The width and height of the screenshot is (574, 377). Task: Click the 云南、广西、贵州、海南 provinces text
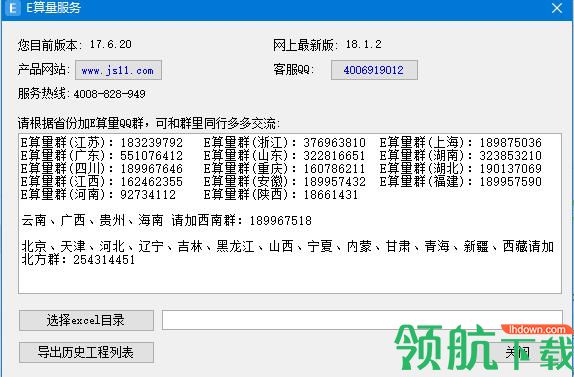[92, 220]
